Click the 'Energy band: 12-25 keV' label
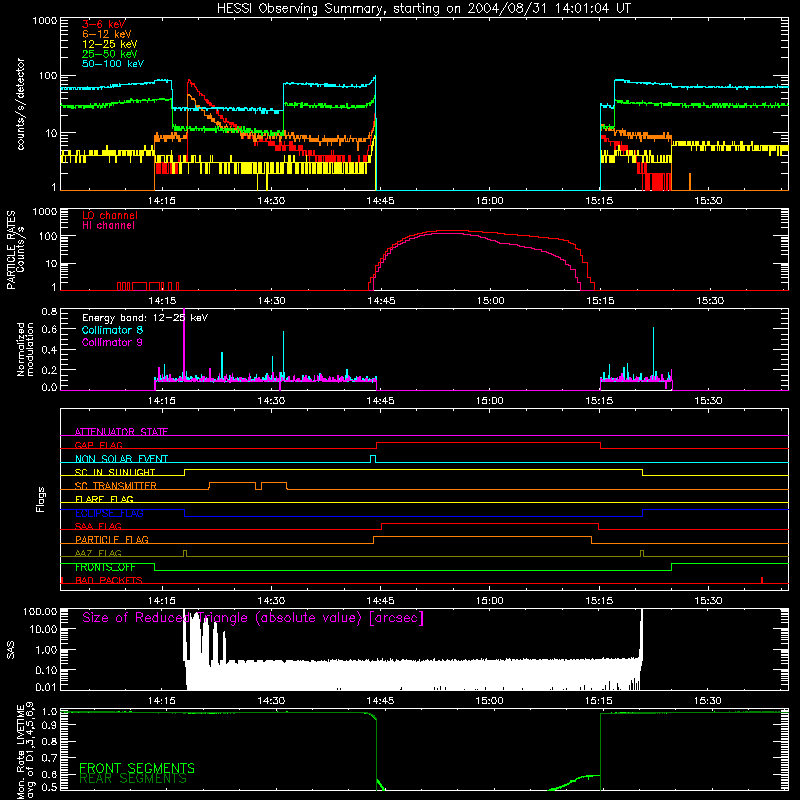800x800 pixels. coord(145,318)
